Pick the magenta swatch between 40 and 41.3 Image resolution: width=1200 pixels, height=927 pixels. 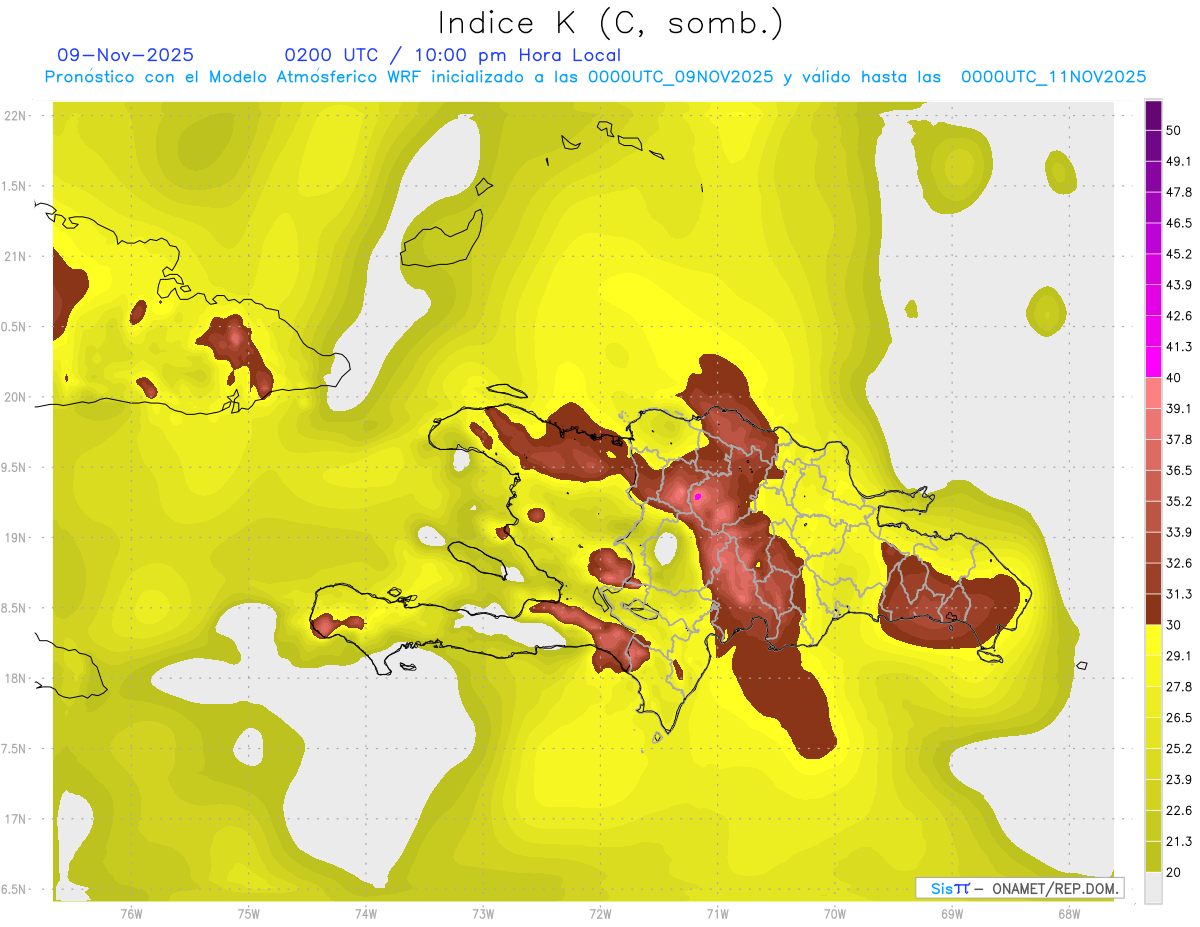1153,362
